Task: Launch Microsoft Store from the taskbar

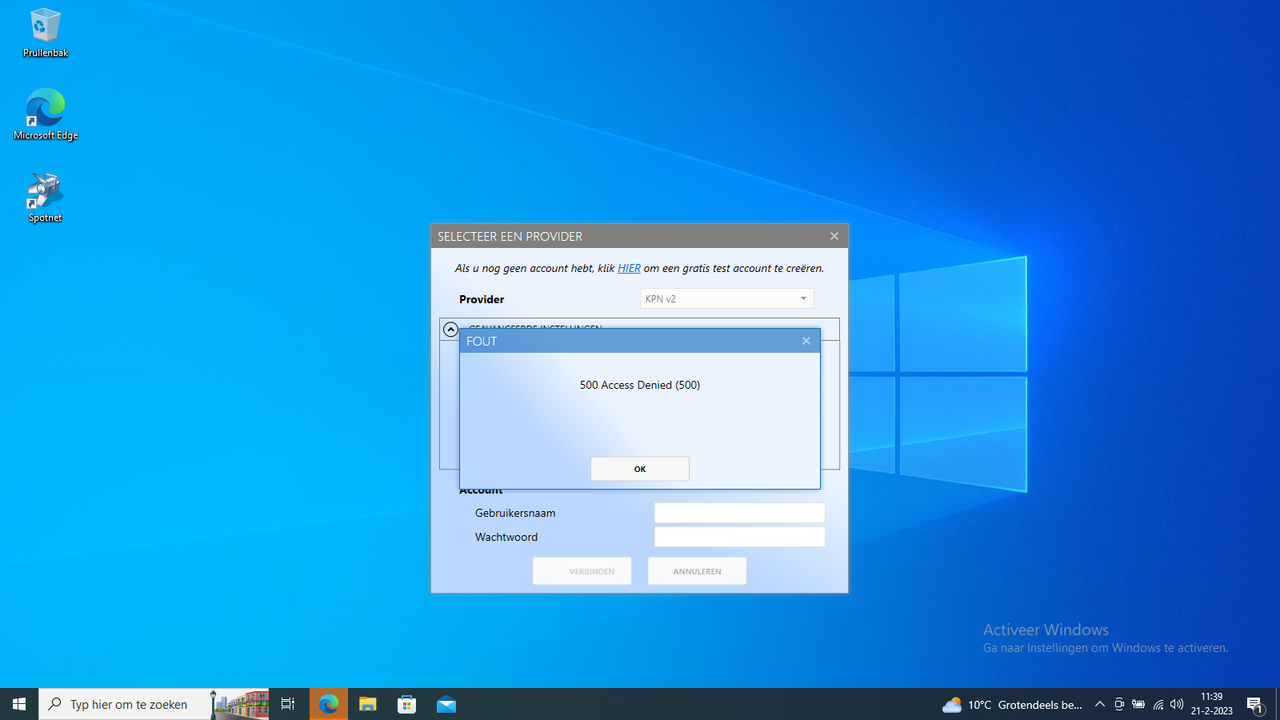Action: (x=407, y=704)
